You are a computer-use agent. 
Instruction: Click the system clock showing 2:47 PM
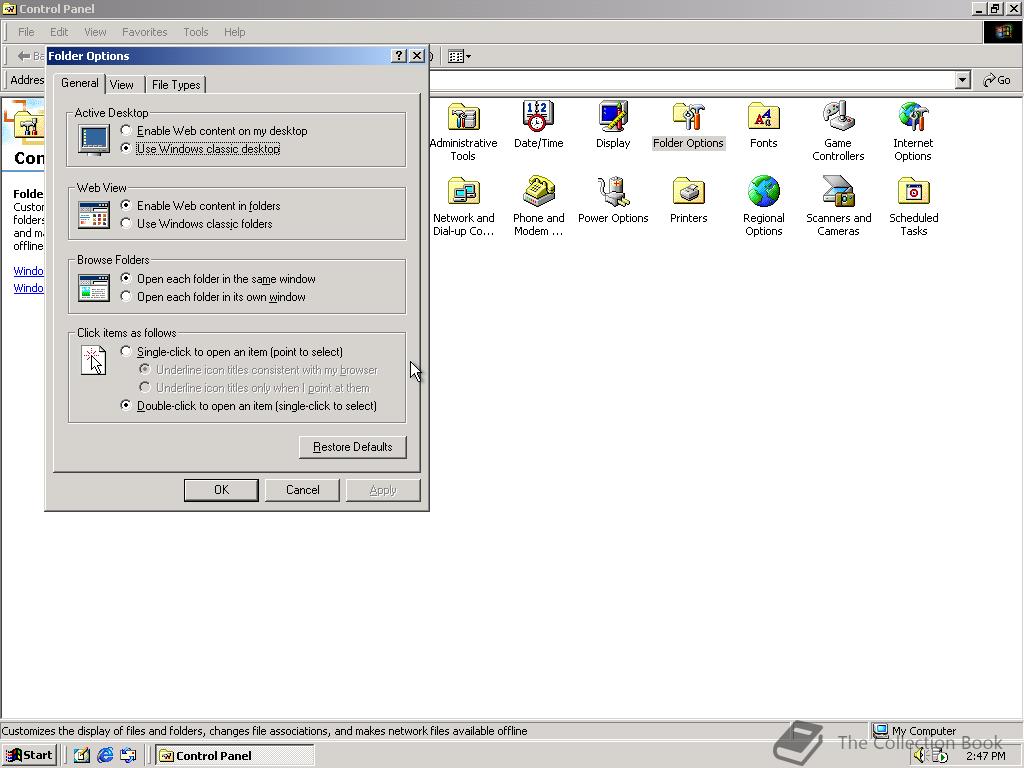(x=985, y=756)
